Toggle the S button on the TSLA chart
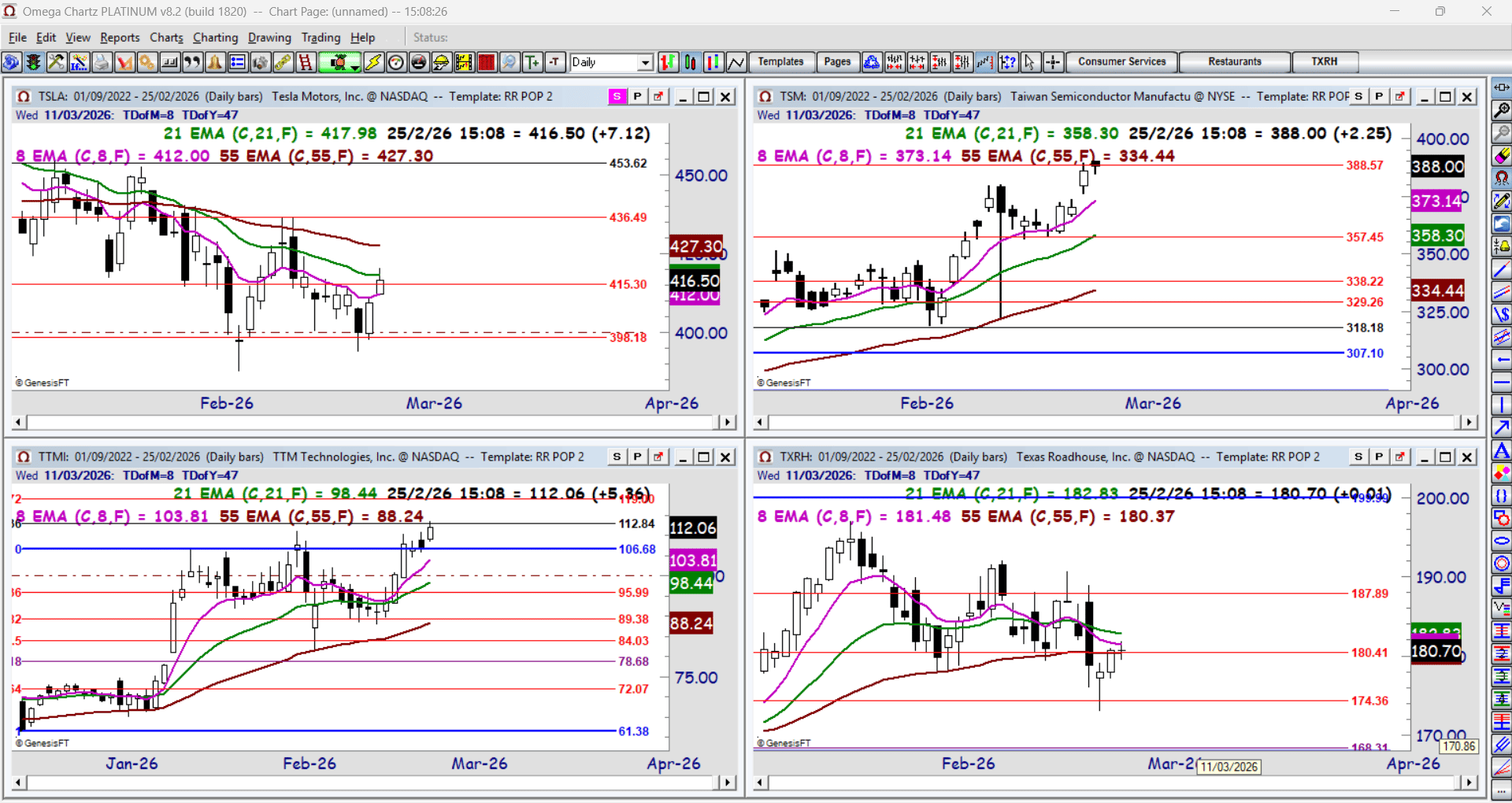Screen dimensions: 1512x803 [617, 96]
